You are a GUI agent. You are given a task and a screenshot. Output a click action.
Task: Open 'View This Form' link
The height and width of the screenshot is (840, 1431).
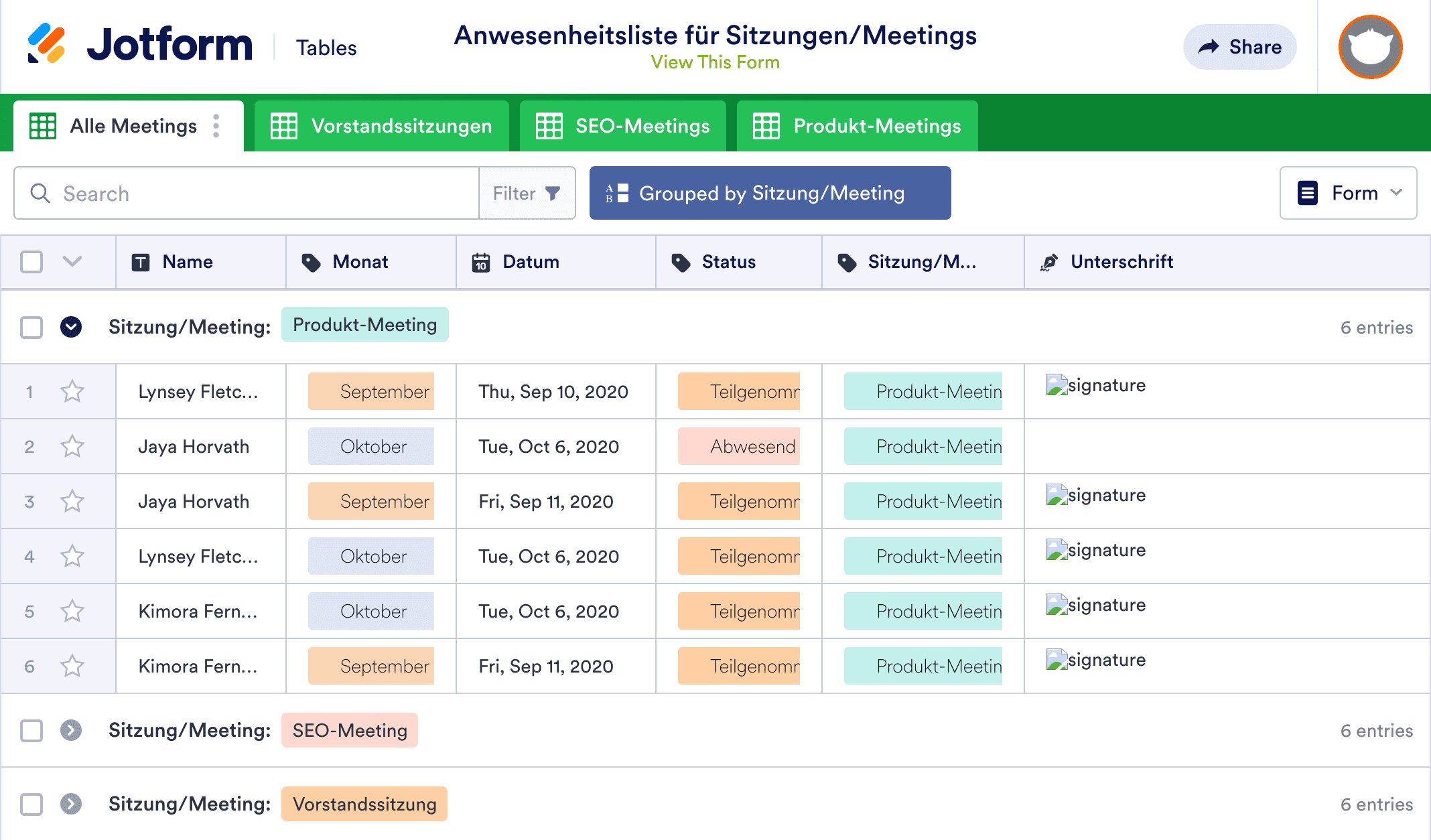tap(714, 62)
